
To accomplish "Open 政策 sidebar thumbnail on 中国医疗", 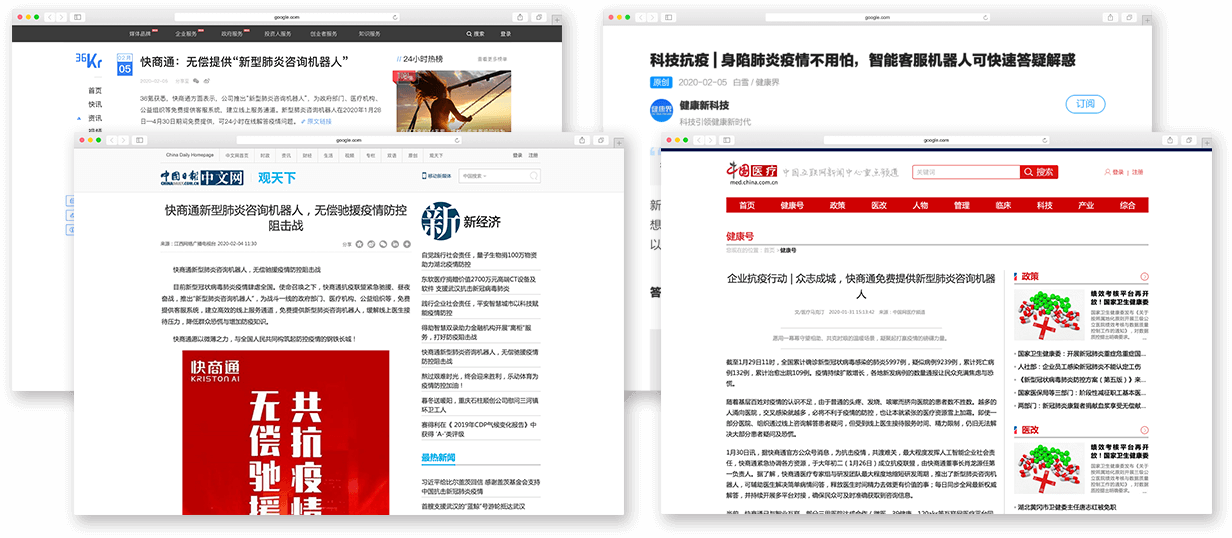I will tap(1049, 315).
